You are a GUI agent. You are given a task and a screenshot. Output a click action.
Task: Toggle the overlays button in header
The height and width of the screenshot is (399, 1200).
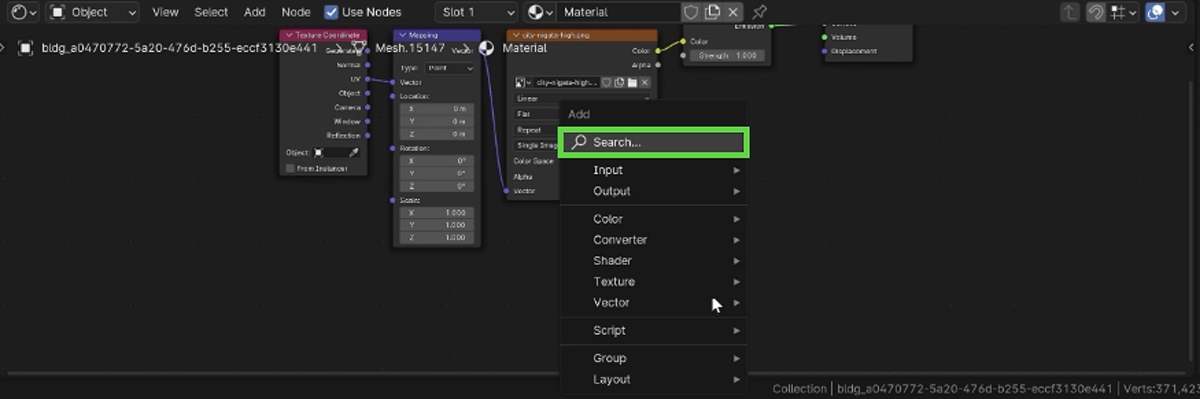[x=1156, y=12]
